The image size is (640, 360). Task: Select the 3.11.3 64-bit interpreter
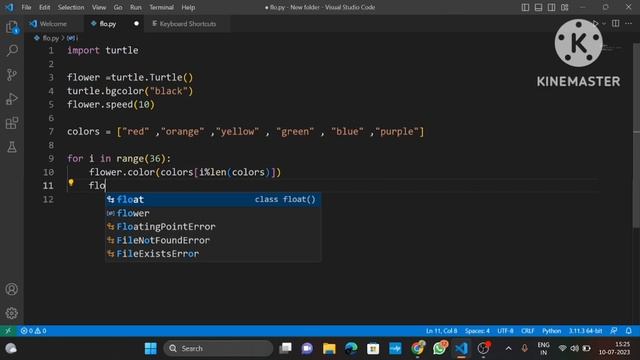[x=585, y=331]
